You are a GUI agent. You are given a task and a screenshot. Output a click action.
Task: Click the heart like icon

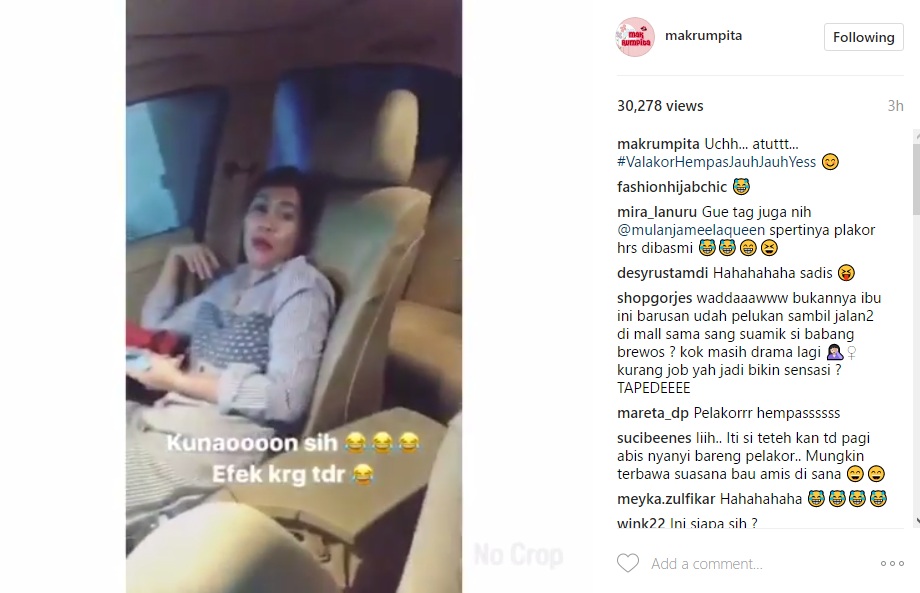pyautogui.click(x=628, y=563)
